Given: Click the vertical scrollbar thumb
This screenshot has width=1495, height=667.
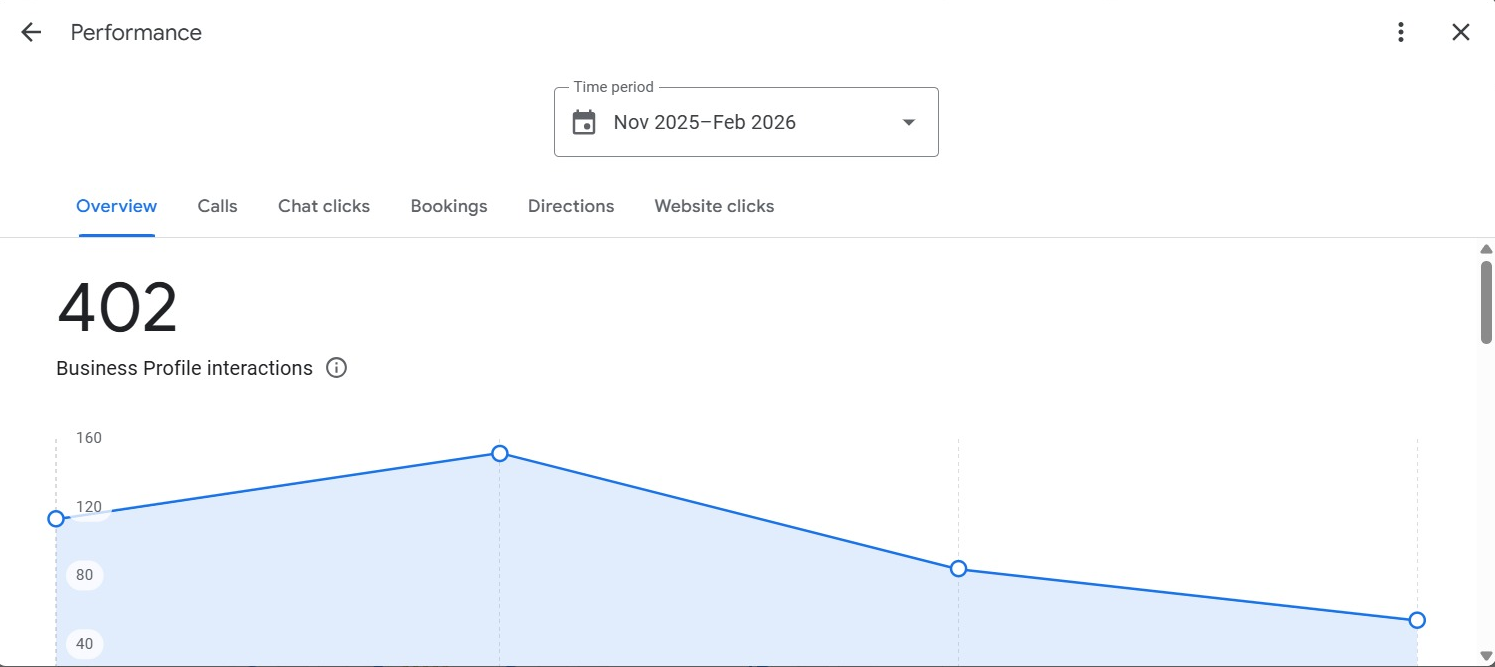Looking at the screenshot, I should (1486, 302).
